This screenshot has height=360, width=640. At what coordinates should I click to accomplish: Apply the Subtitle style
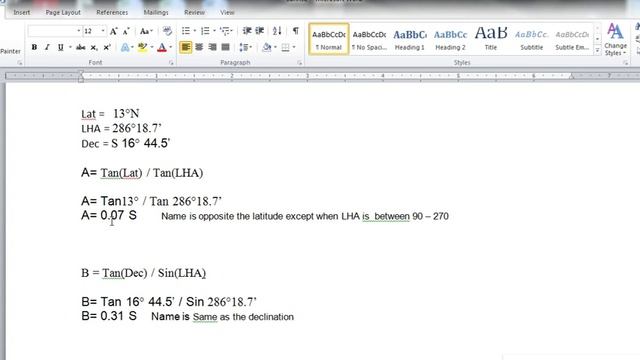531,40
